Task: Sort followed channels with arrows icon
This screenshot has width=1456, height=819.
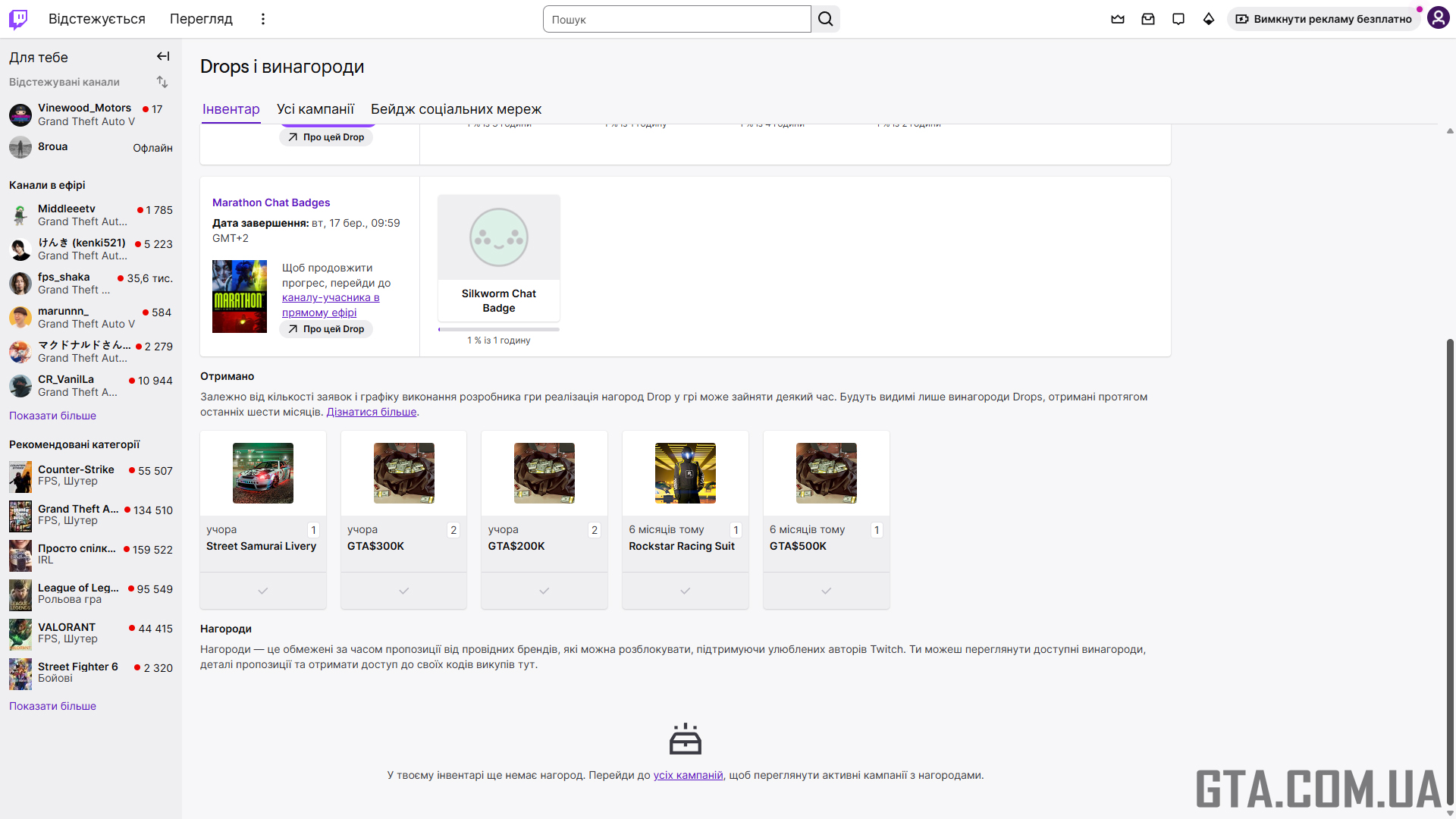Action: pyautogui.click(x=162, y=82)
